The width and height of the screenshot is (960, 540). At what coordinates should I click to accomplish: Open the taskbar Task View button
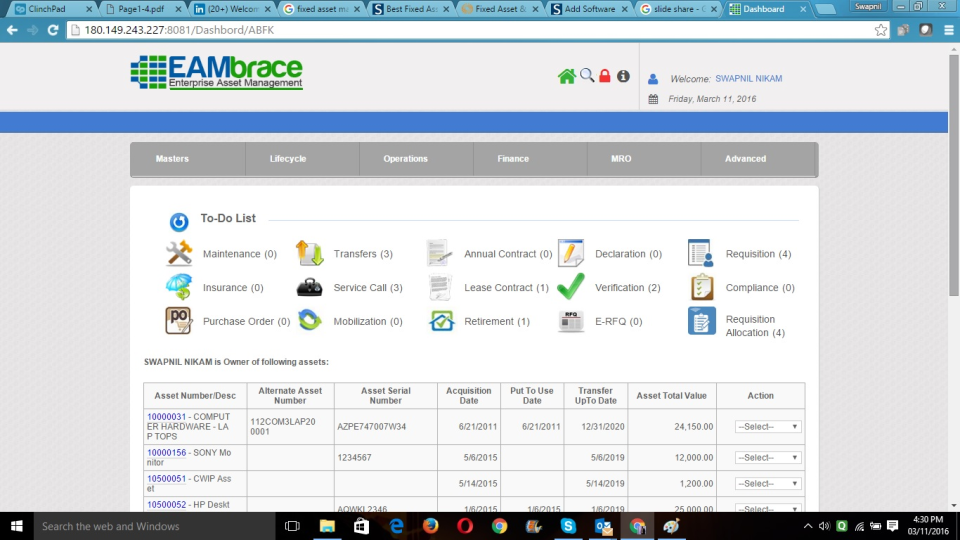[x=293, y=526]
